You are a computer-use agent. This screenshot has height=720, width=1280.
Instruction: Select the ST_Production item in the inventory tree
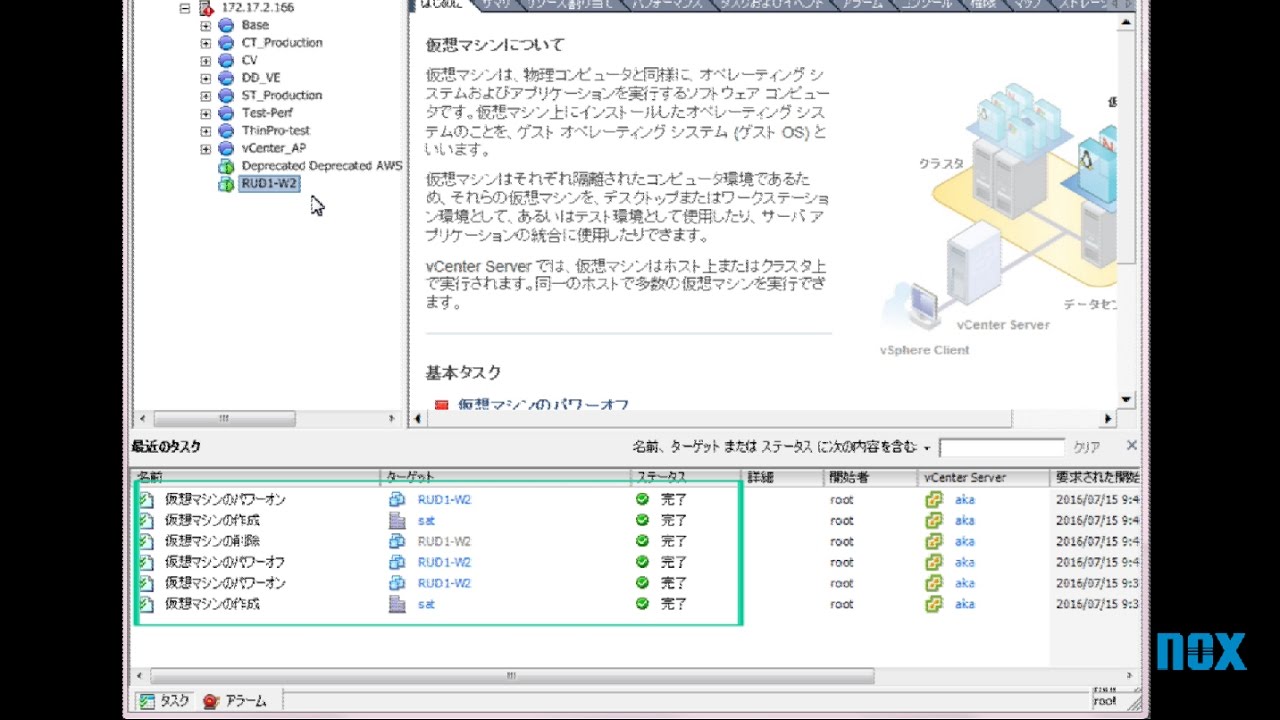[282, 95]
